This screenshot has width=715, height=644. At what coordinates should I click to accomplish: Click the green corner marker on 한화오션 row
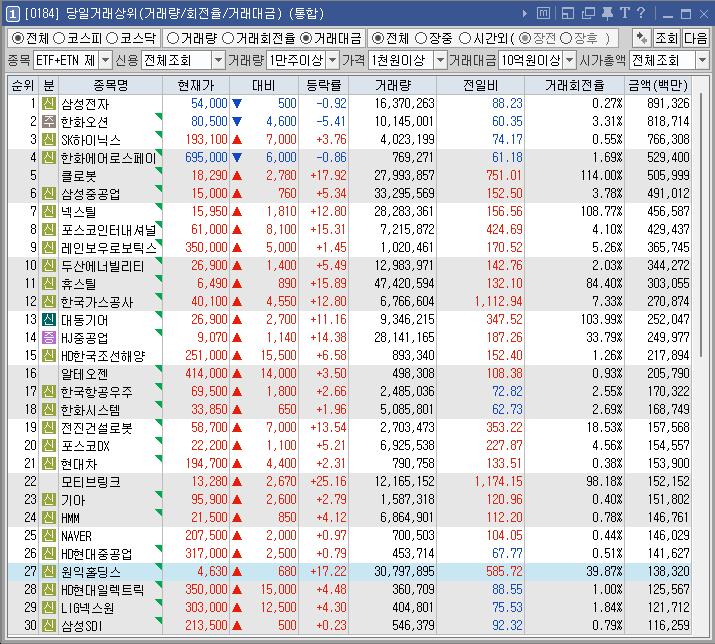(x=159, y=116)
